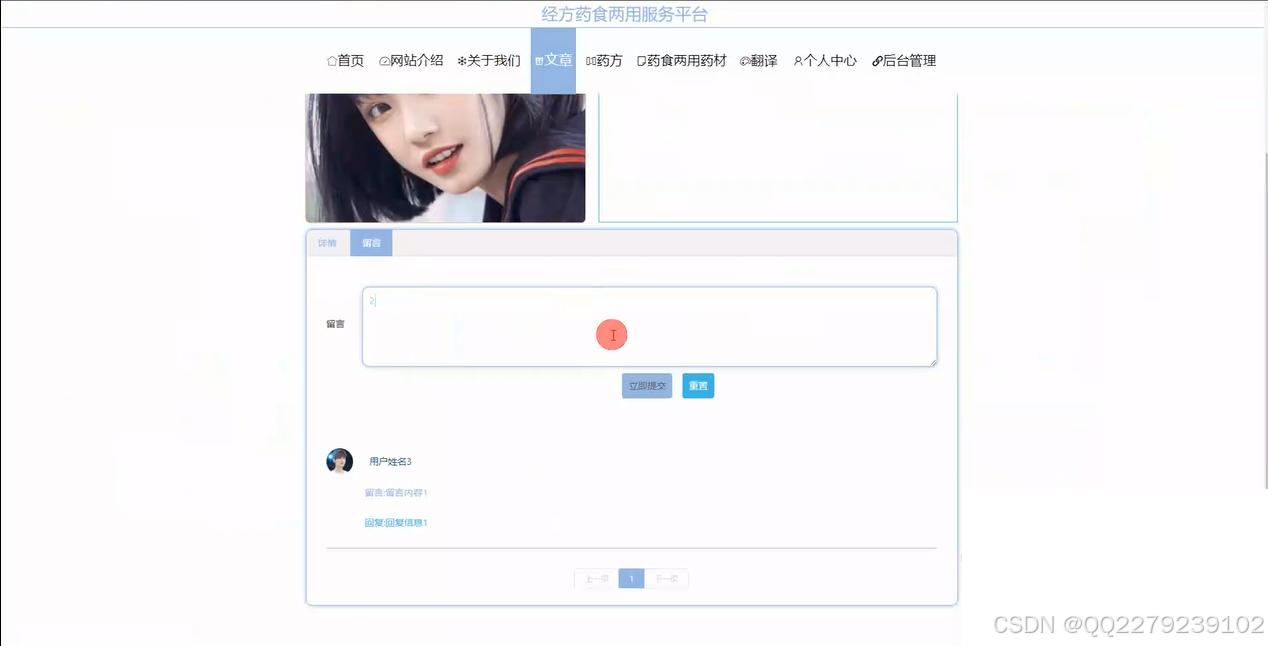Click the circle icon next to 网站介绍
This screenshot has width=1268, height=646.
point(383,60)
